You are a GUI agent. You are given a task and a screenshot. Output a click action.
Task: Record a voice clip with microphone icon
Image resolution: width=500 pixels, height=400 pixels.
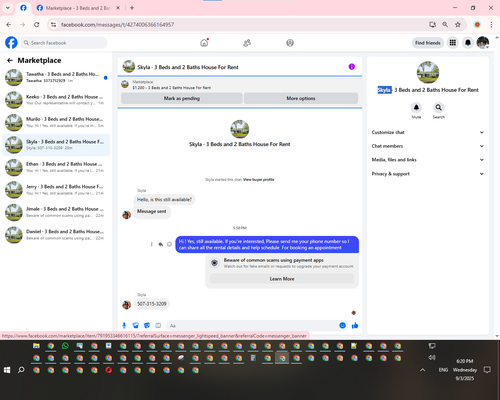pyautogui.click(x=124, y=325)
